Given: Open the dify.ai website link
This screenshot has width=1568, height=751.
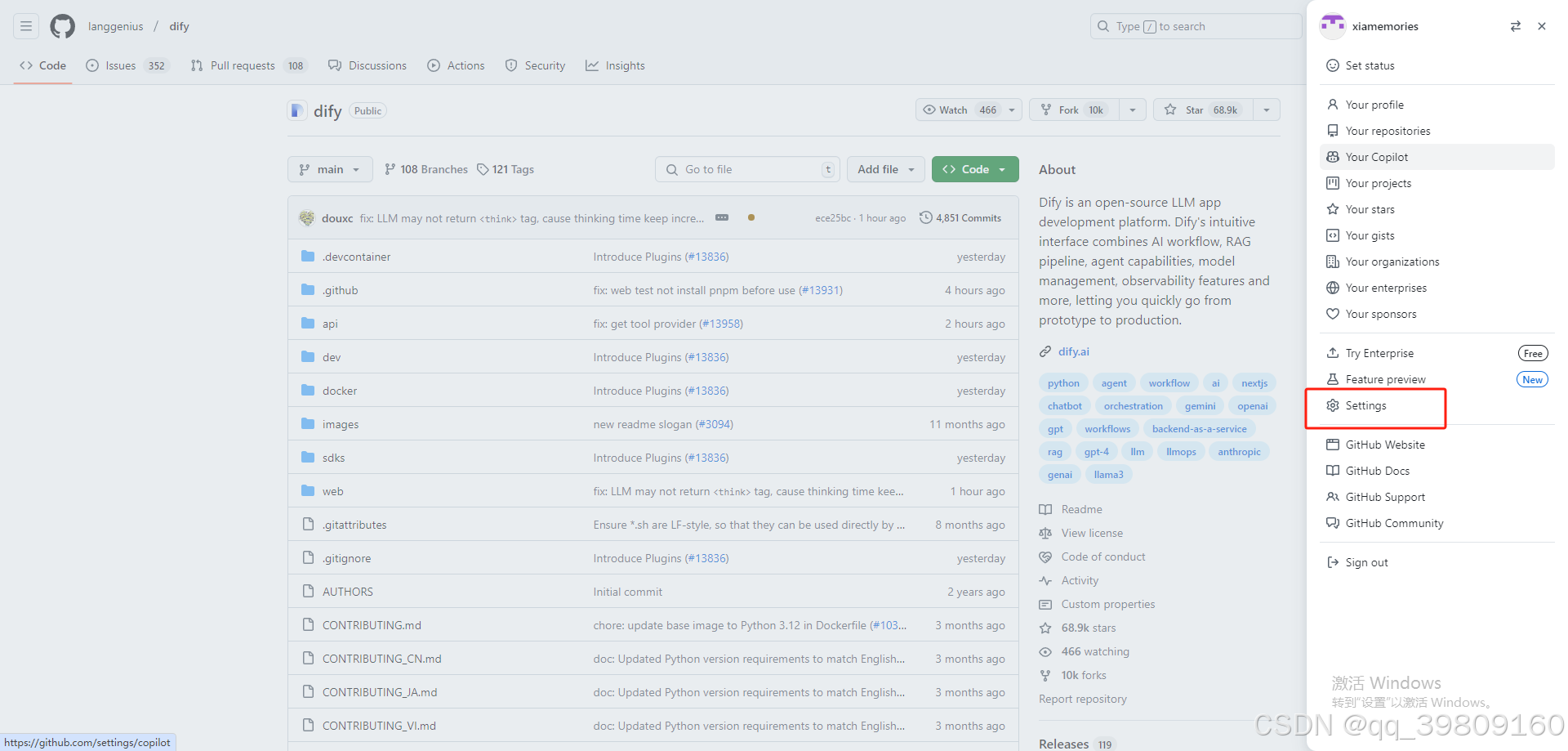Looking at the screenshot, I should point(1074,351).
